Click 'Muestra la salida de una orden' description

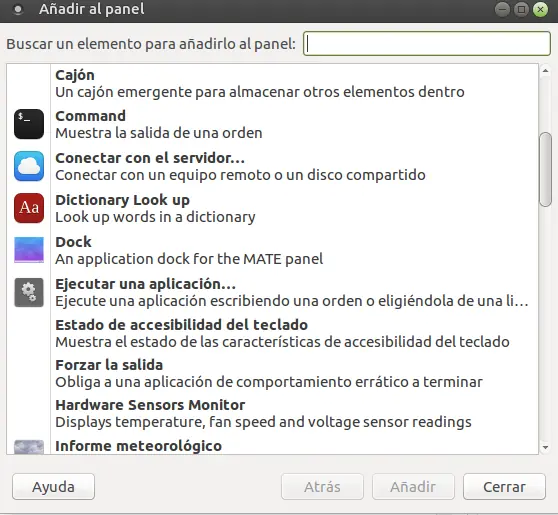point(159,133)
